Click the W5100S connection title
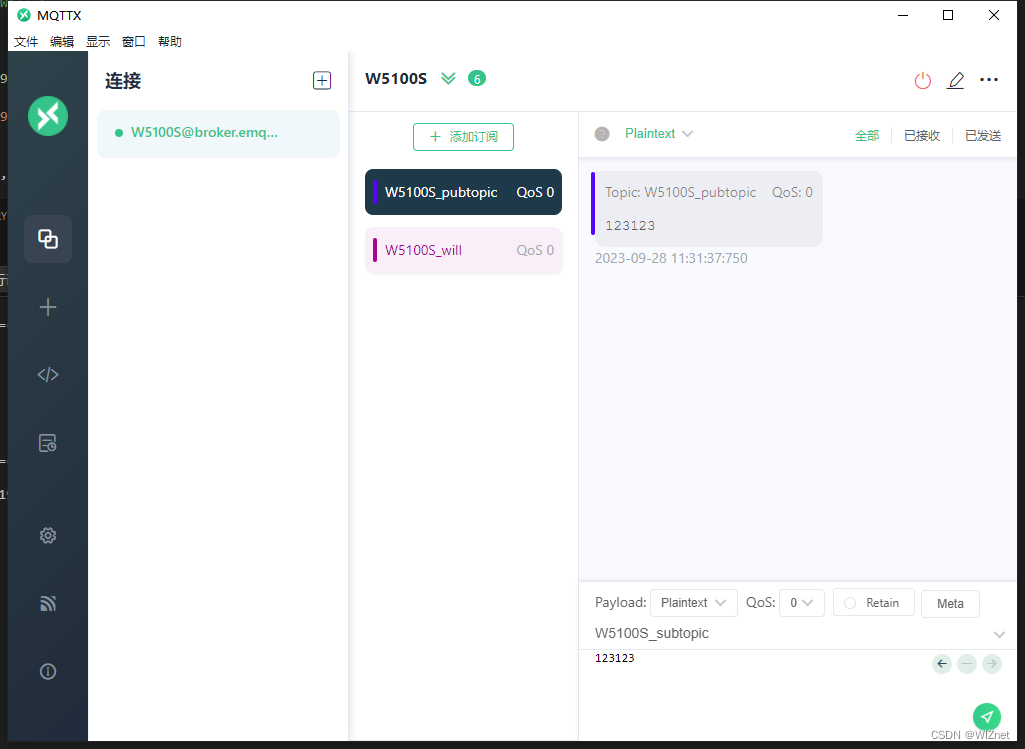 395,78
